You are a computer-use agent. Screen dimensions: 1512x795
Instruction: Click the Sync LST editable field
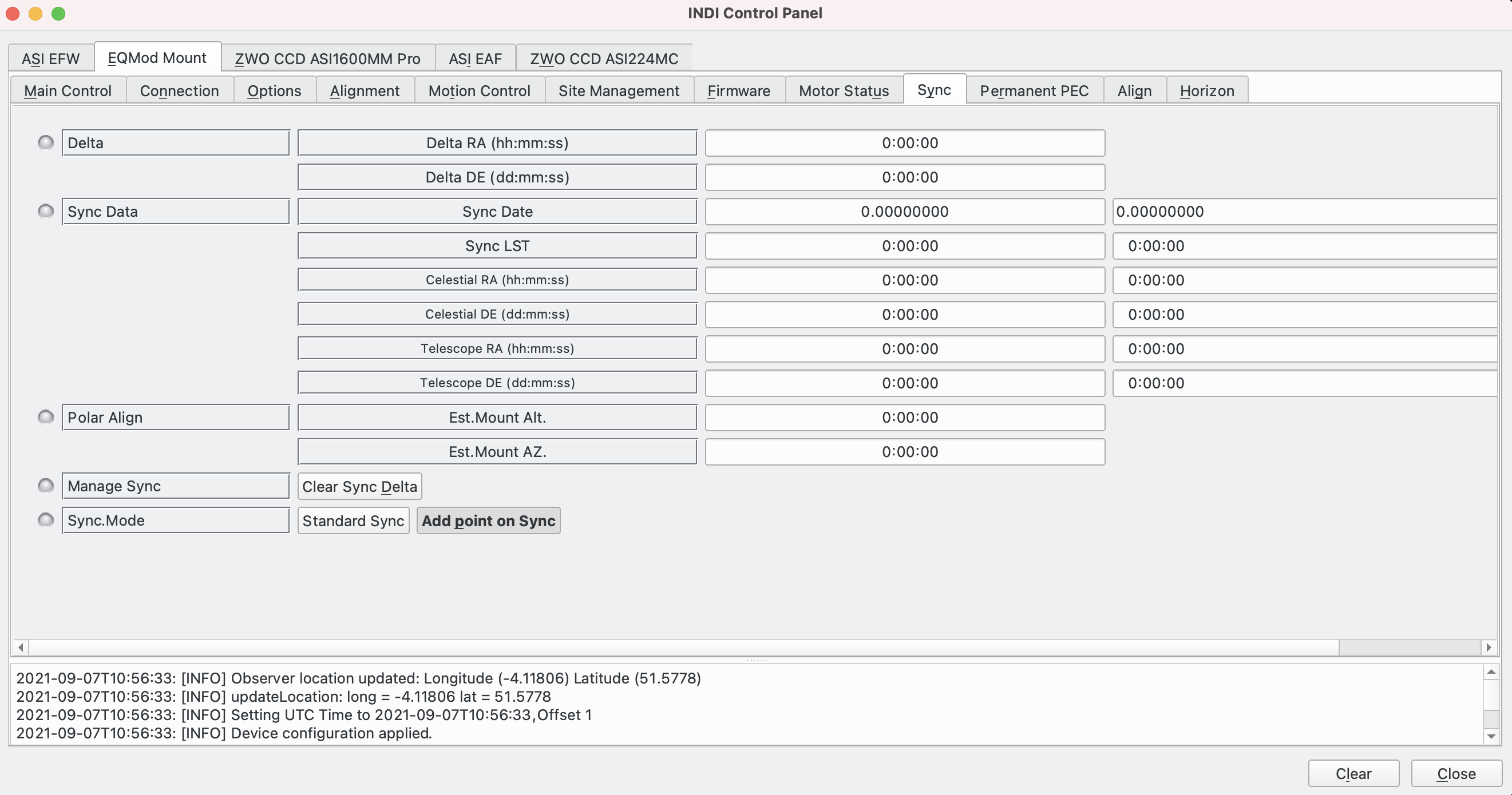(x=1305, y=246)
